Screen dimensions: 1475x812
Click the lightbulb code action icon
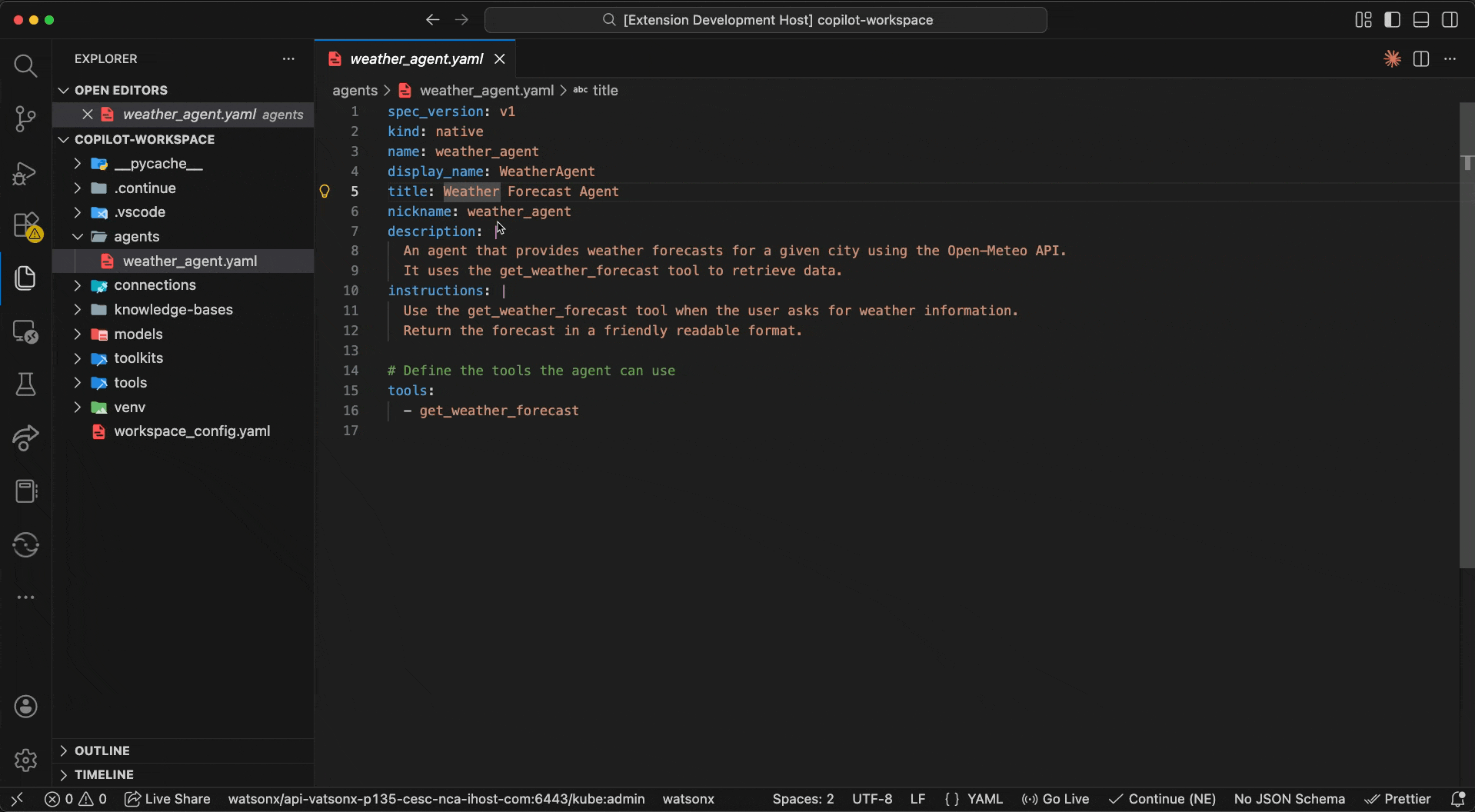coord(325,191)
